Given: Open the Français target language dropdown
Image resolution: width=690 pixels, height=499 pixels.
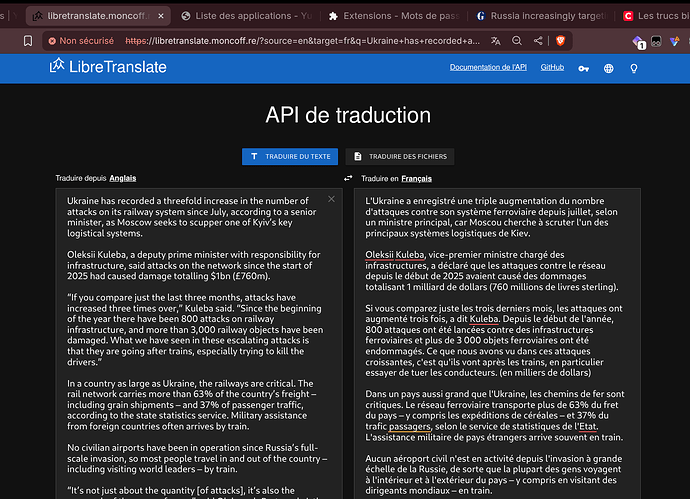Looking at the screenshot, I should pyautogui.click(x=416, y=178).
